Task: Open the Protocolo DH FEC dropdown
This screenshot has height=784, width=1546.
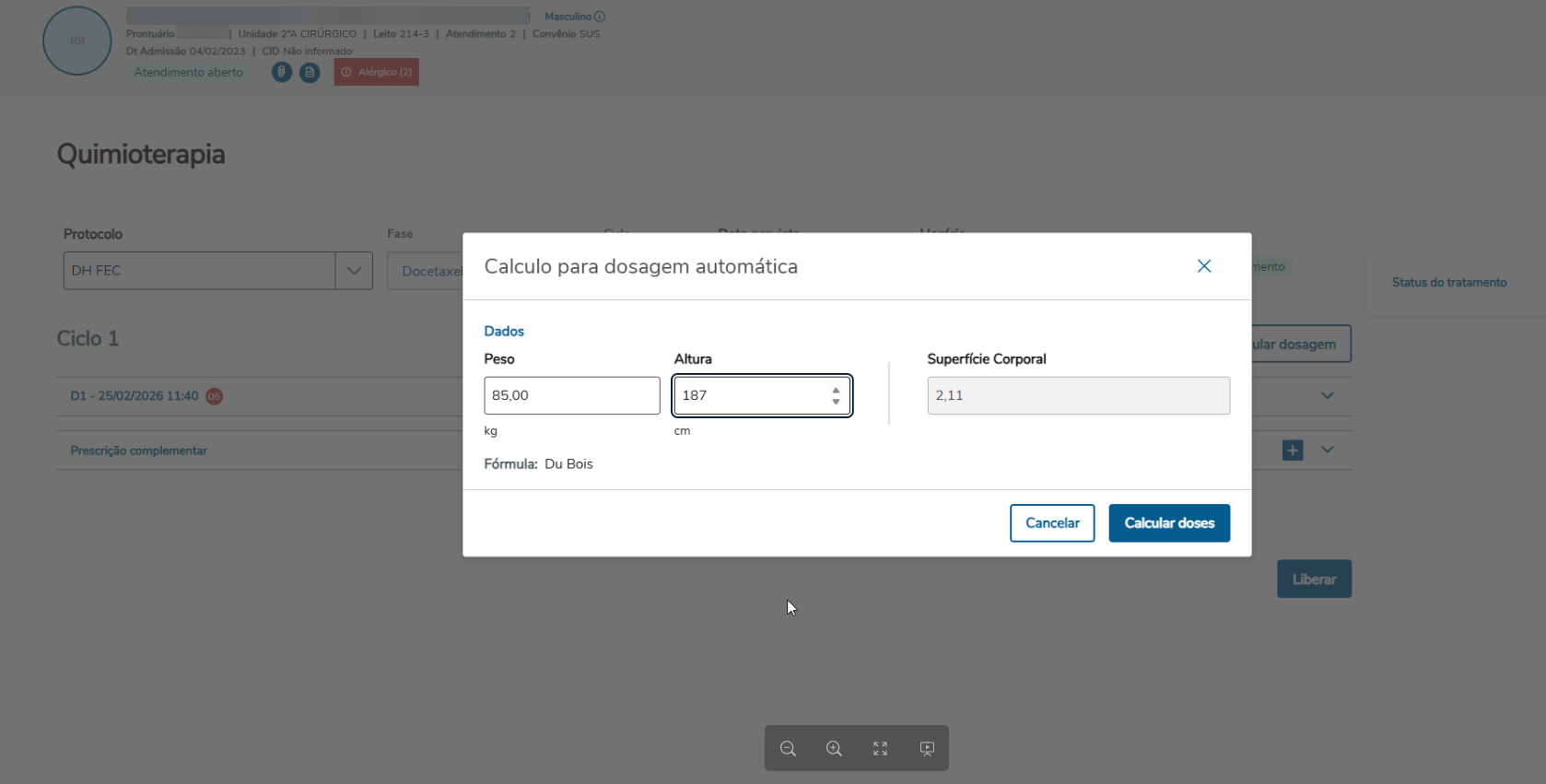Action: pyautogui.click(x=354, y=271)
